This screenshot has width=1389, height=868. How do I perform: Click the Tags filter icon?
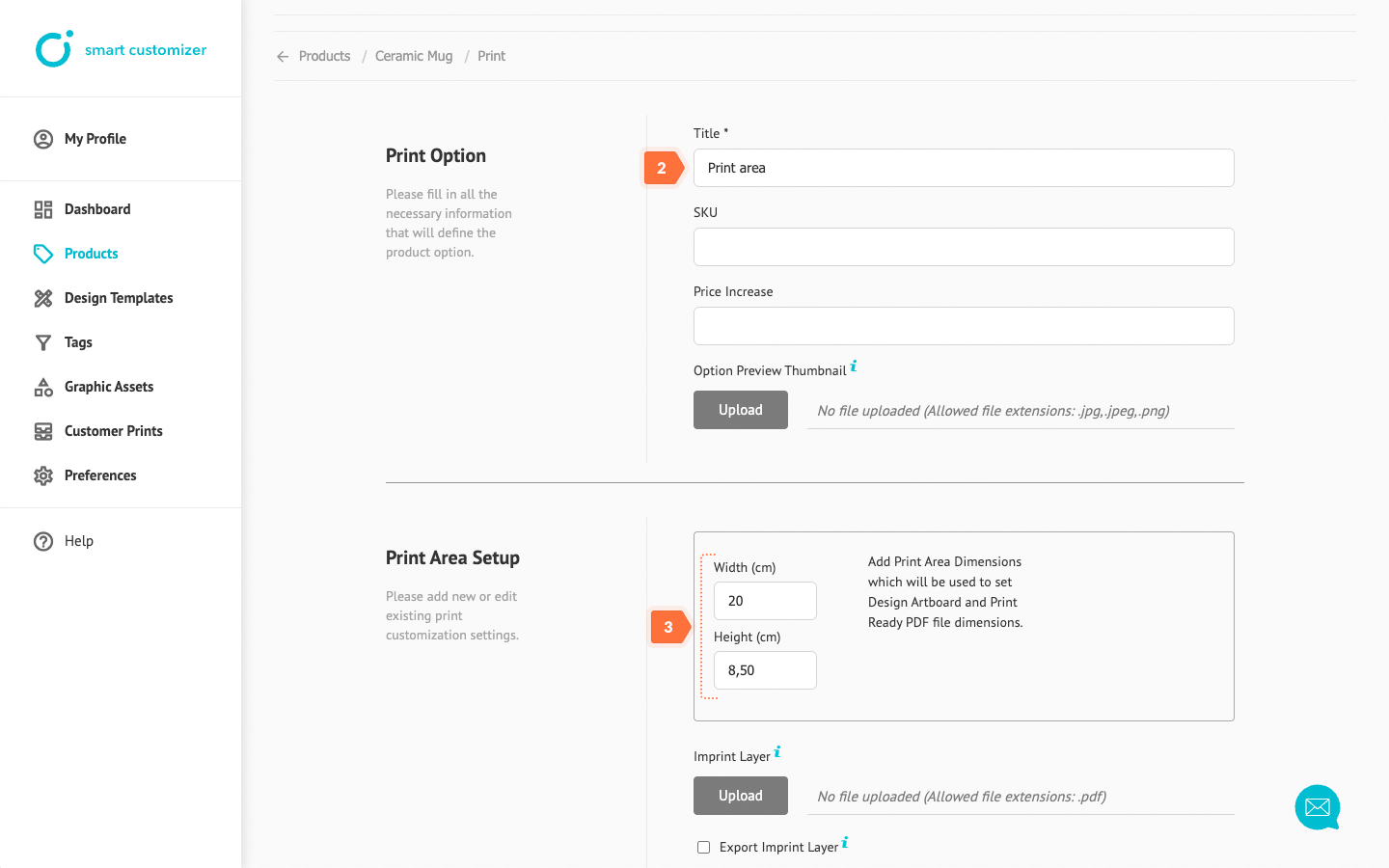[43, 342]
